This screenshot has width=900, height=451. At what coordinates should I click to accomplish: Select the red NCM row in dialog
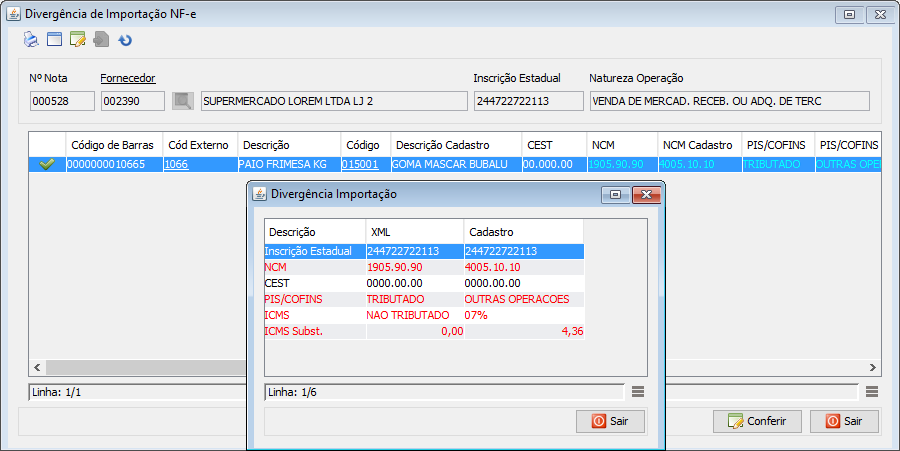tap(424, 267)
